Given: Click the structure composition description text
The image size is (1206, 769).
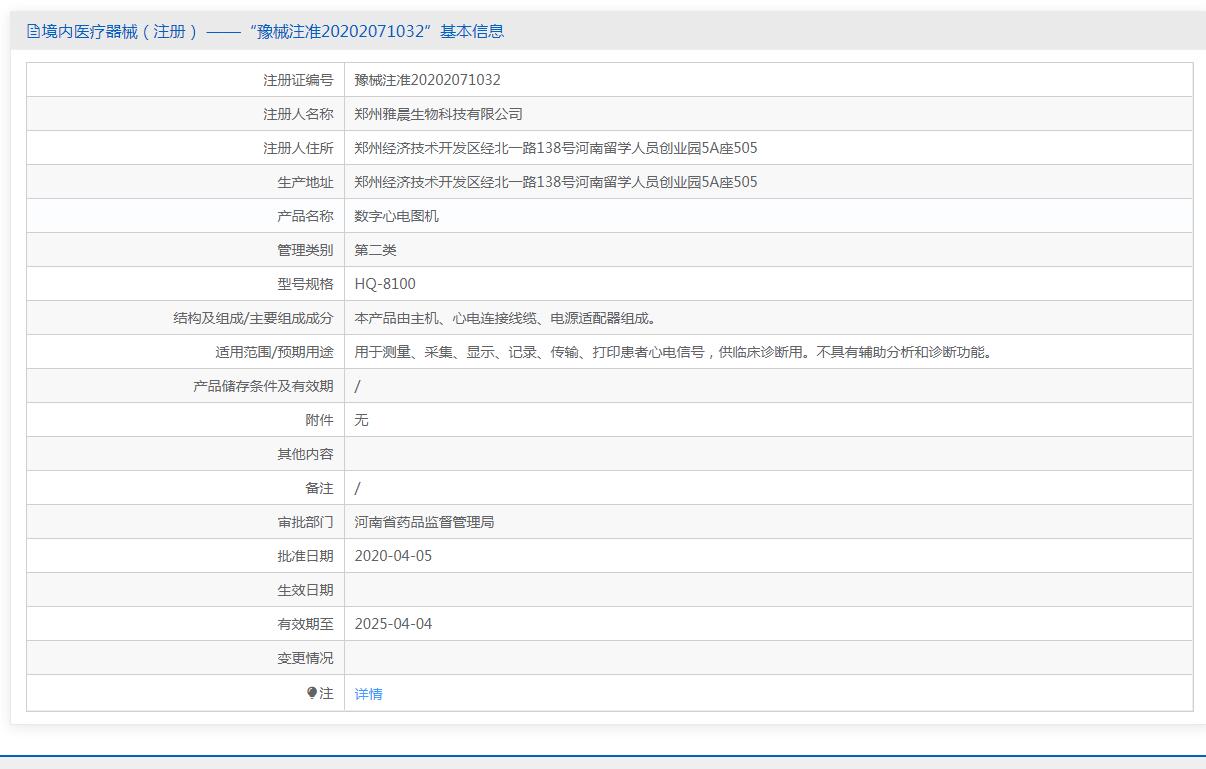Looking at the screenshot, I should (507, 318).
